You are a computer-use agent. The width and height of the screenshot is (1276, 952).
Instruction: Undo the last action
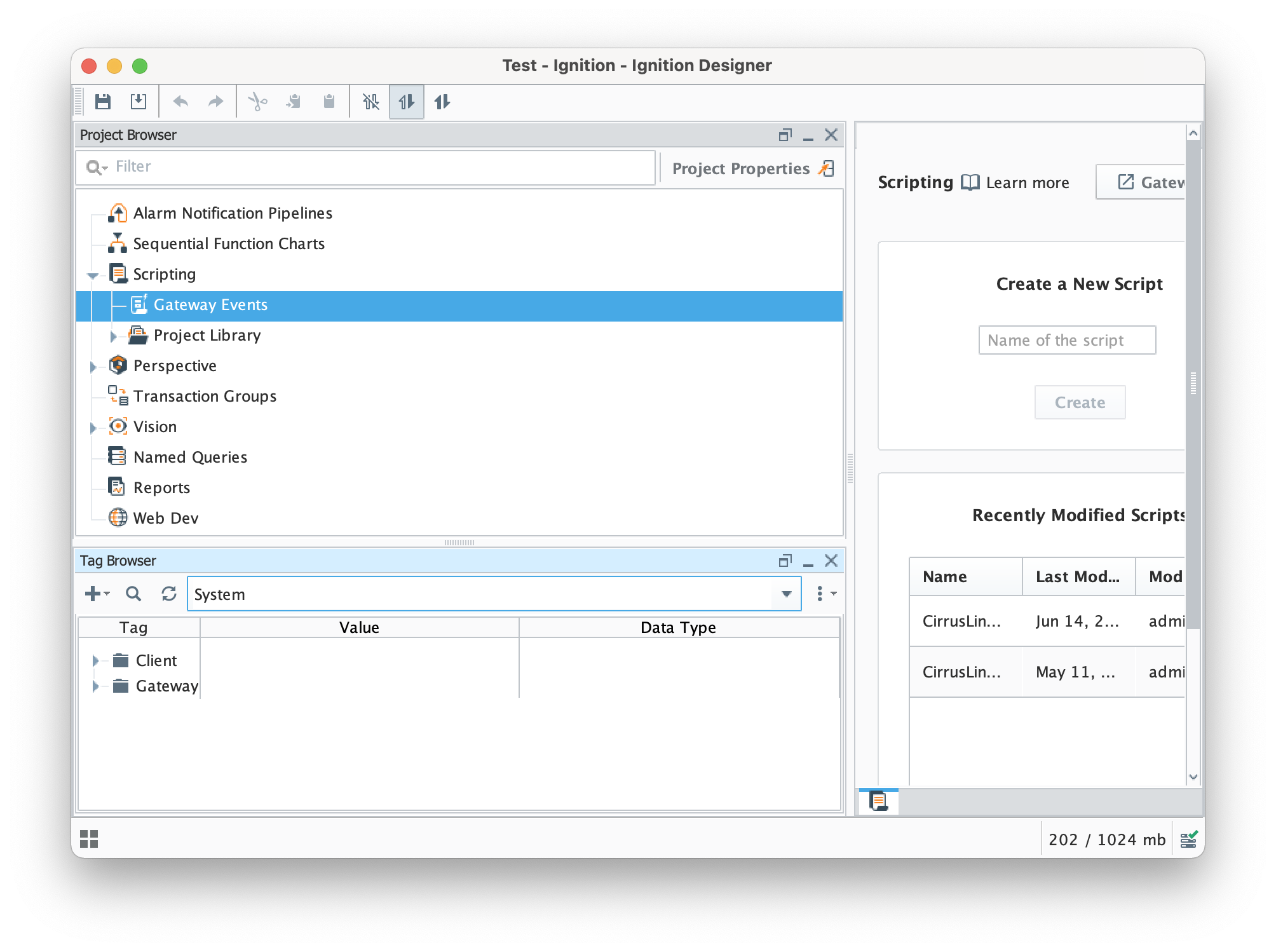(181, 102)
